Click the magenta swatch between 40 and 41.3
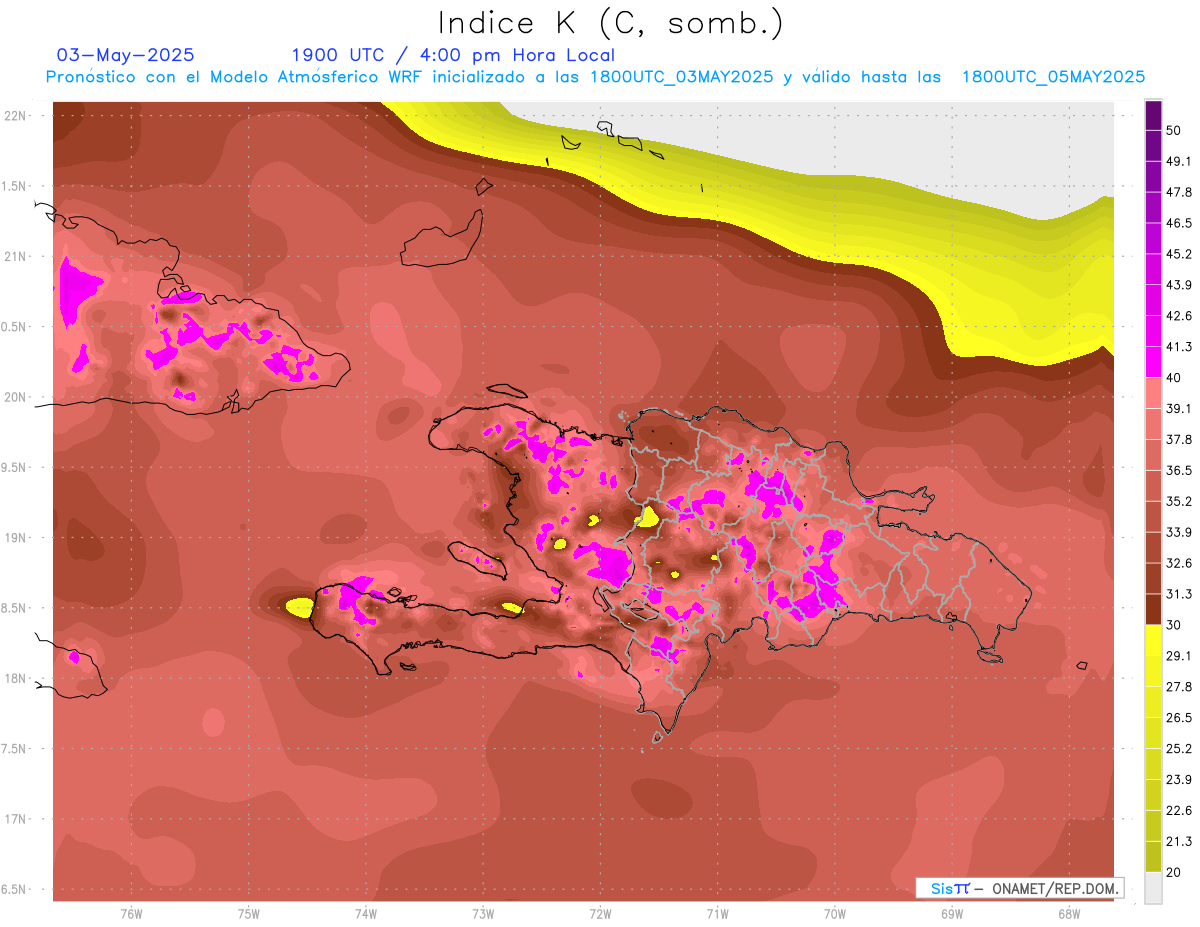The height and width of the screenshot is (927, 1200). point(1153,361)
